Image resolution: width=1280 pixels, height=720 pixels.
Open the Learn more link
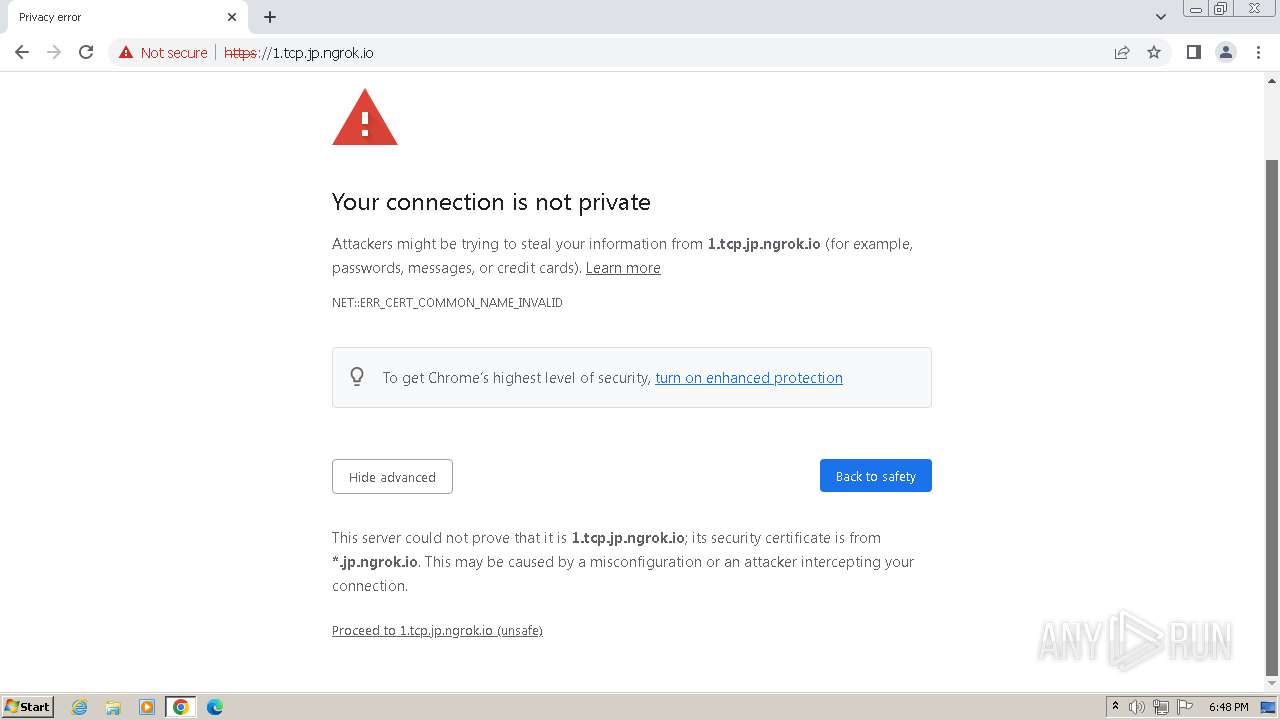point(623,268)
